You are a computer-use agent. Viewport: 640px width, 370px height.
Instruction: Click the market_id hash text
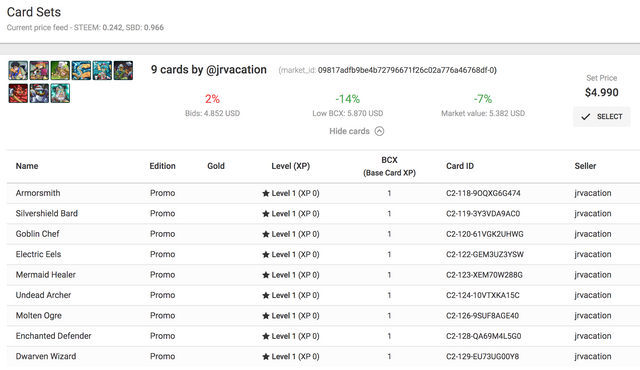(x=407, y=70)
